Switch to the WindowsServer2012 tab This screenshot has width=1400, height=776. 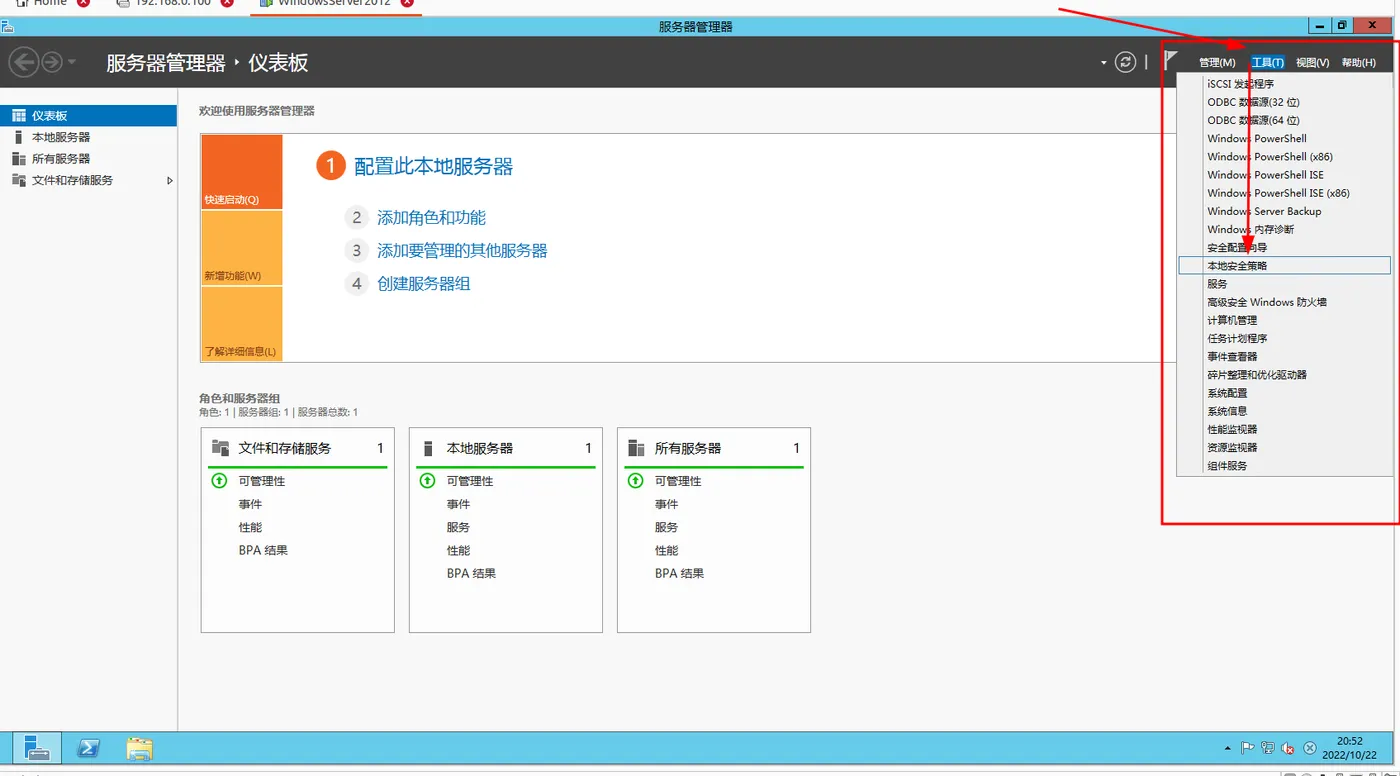pyautogui.click(x=335, y=3)
